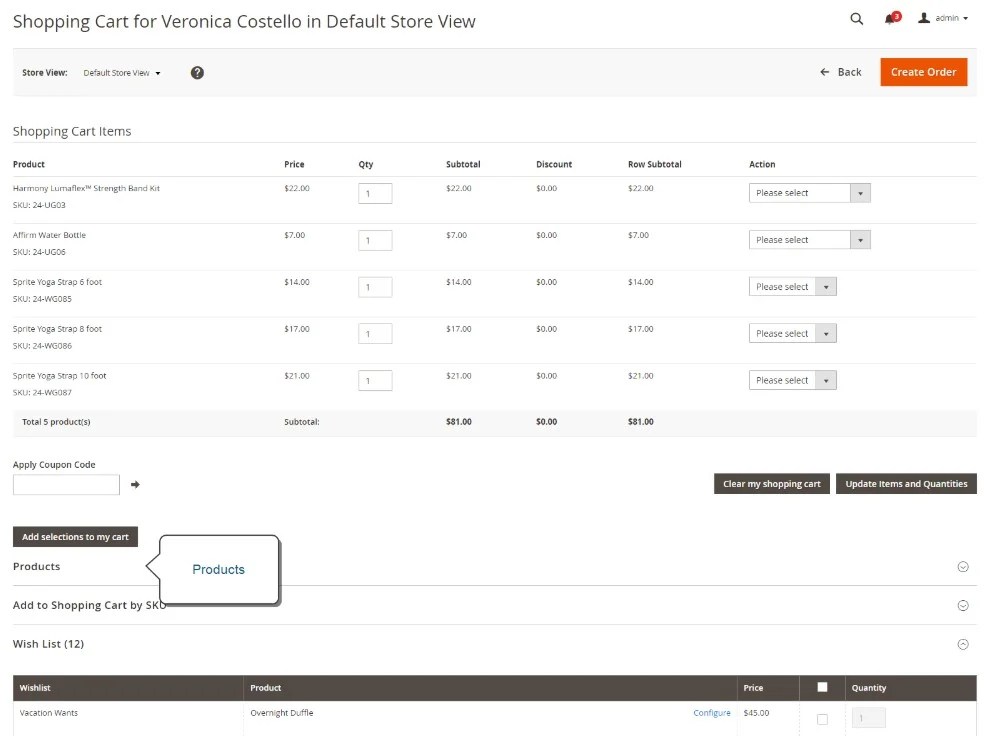Screen dimensions: 984x736
Task: Open action dropdown for Sprite Yoga Strap 10 foot
Action: (792, 380)
